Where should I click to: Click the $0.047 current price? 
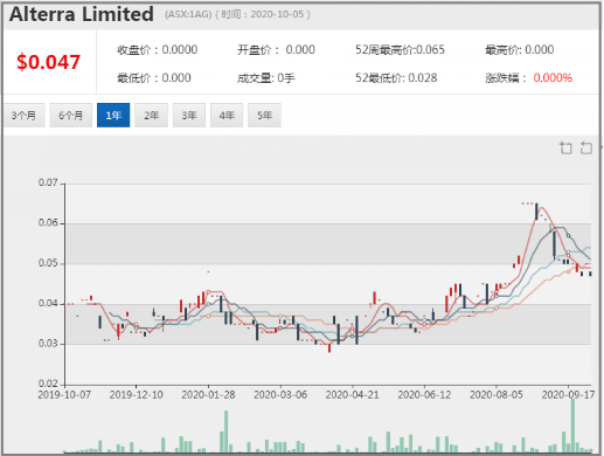49,62
